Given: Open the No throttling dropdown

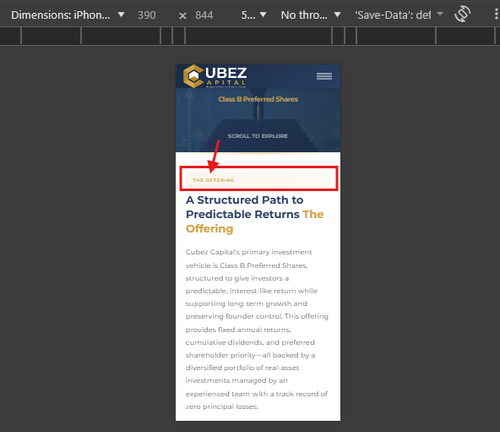Looking at the screenshot, I should [x=311, y=15].
